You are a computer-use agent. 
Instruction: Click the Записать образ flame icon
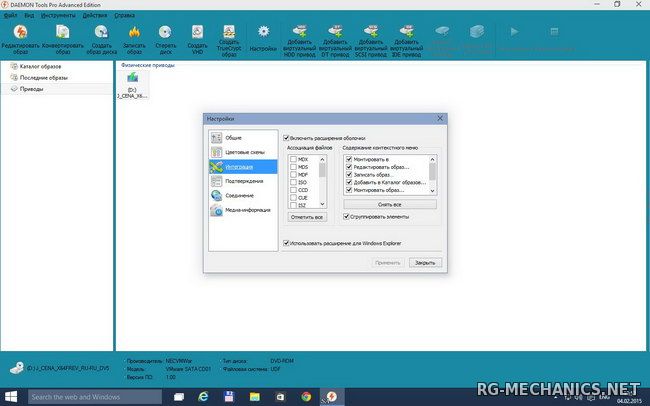(133, 33)
